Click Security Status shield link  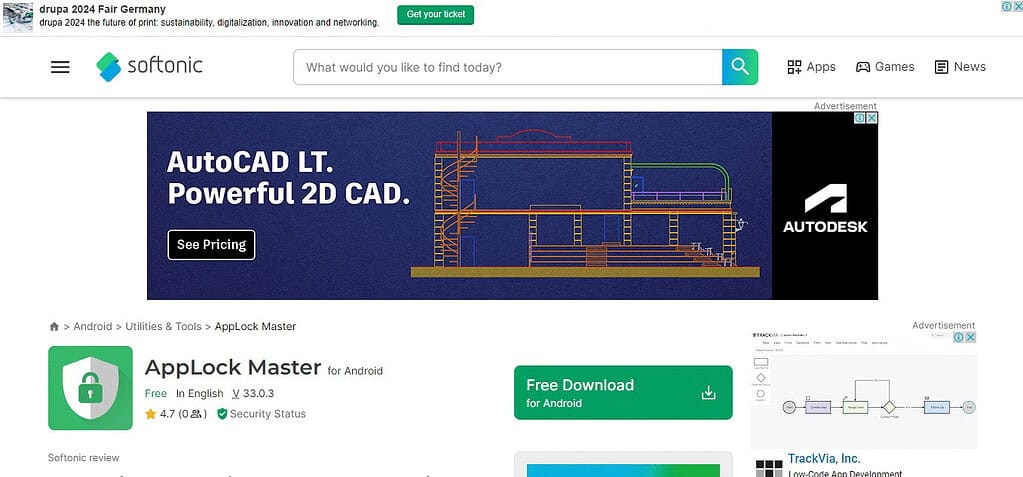tap(261, 414)
